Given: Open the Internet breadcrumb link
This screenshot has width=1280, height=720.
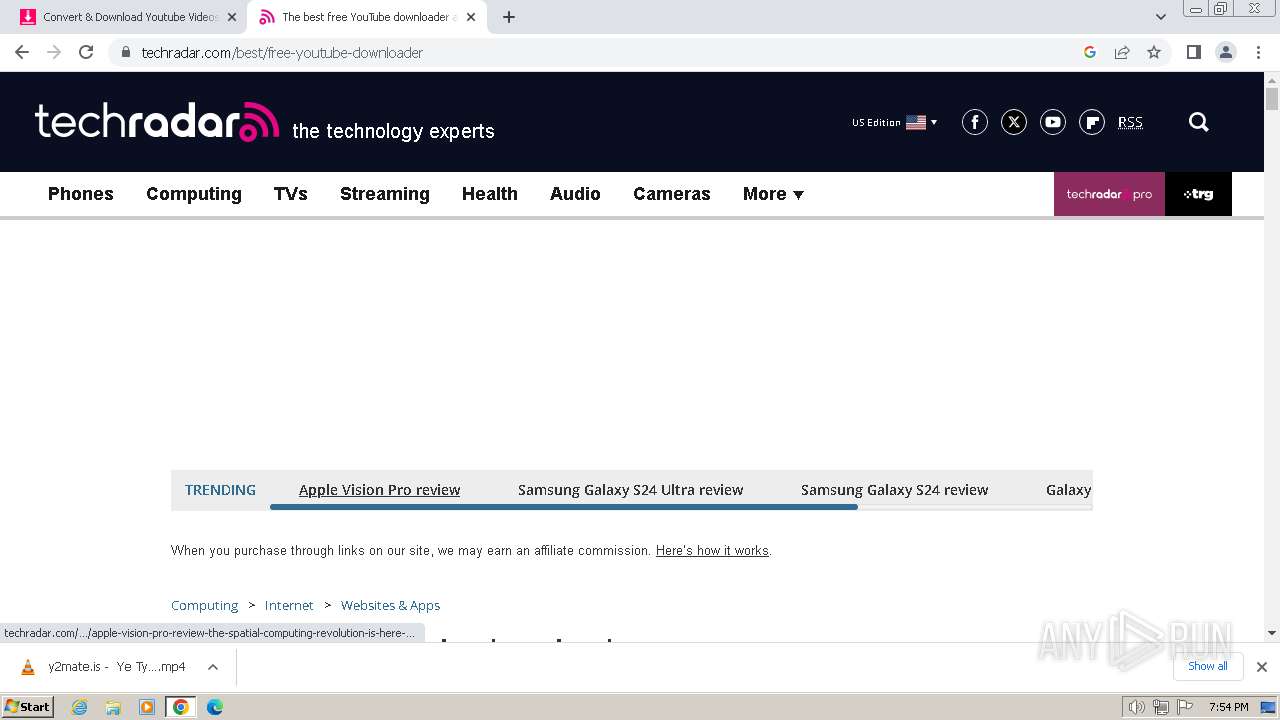Looking at the screenshot, I should click(x=289, y=605).
